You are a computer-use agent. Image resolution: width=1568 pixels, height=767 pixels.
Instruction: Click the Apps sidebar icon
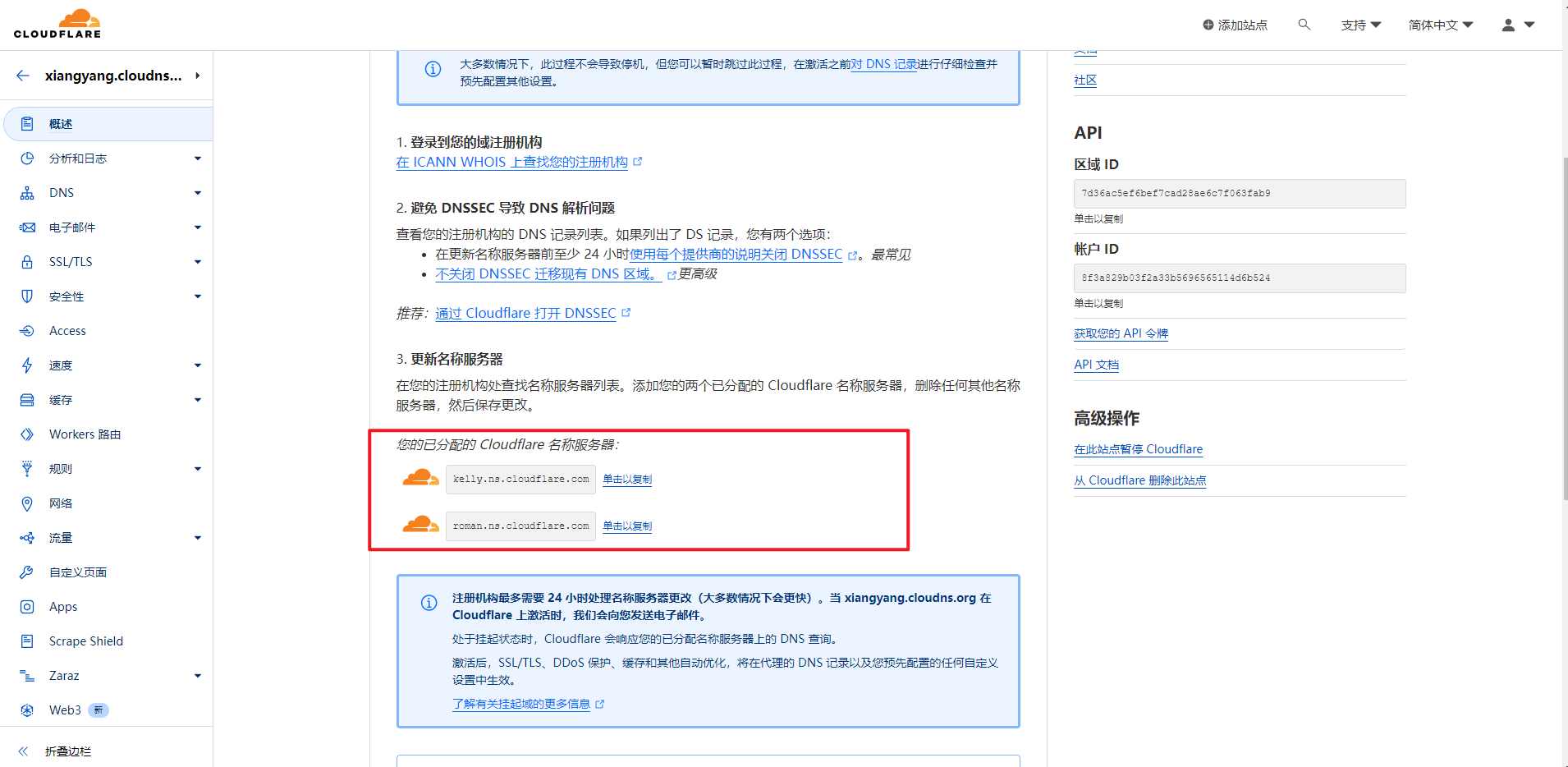(27, 607)
